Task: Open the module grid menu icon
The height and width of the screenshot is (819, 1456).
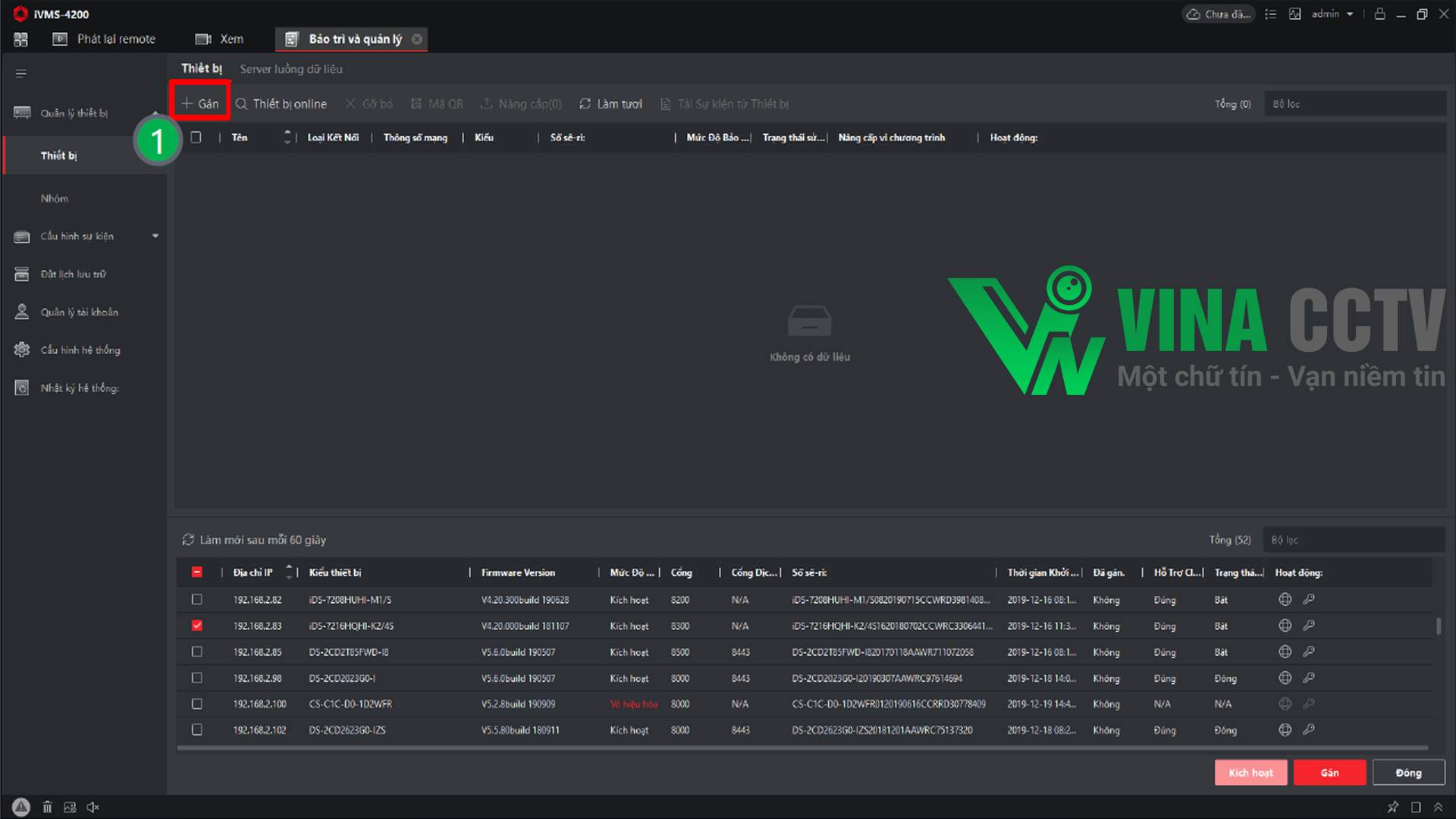Action: pos(20,39)
